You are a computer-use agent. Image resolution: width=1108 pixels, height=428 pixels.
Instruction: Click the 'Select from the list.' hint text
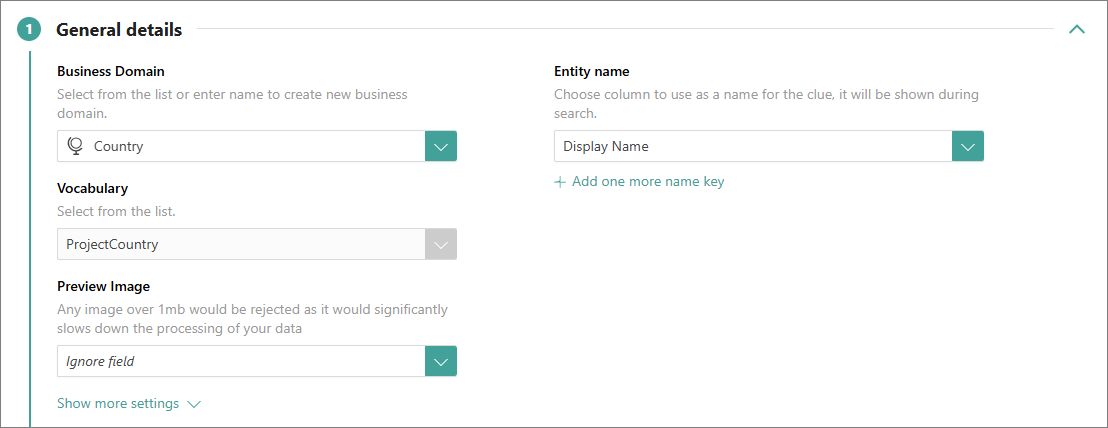[115, 210]
